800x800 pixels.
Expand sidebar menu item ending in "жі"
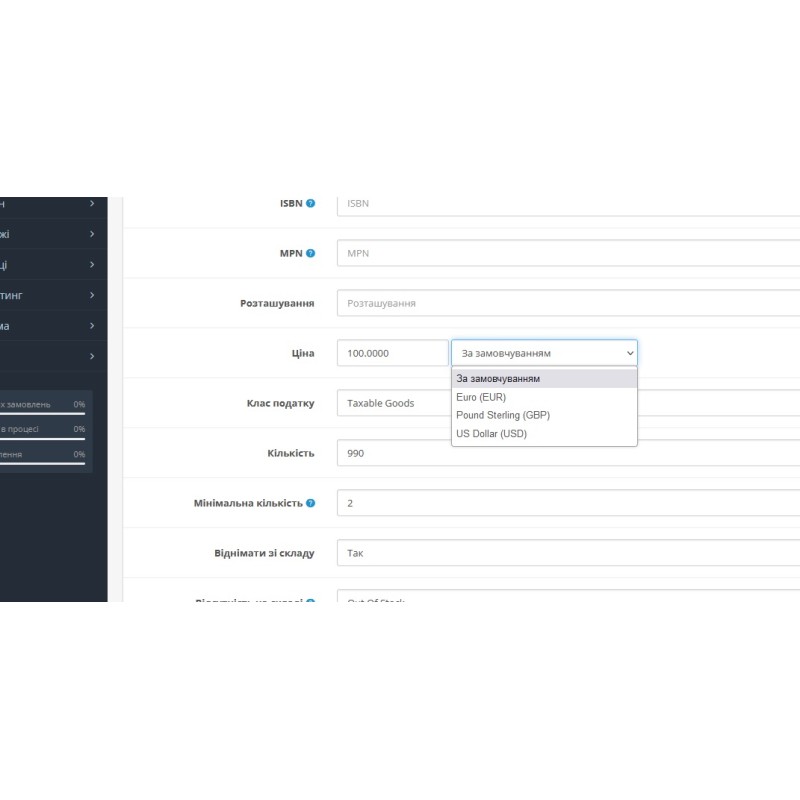click(50, 234)
